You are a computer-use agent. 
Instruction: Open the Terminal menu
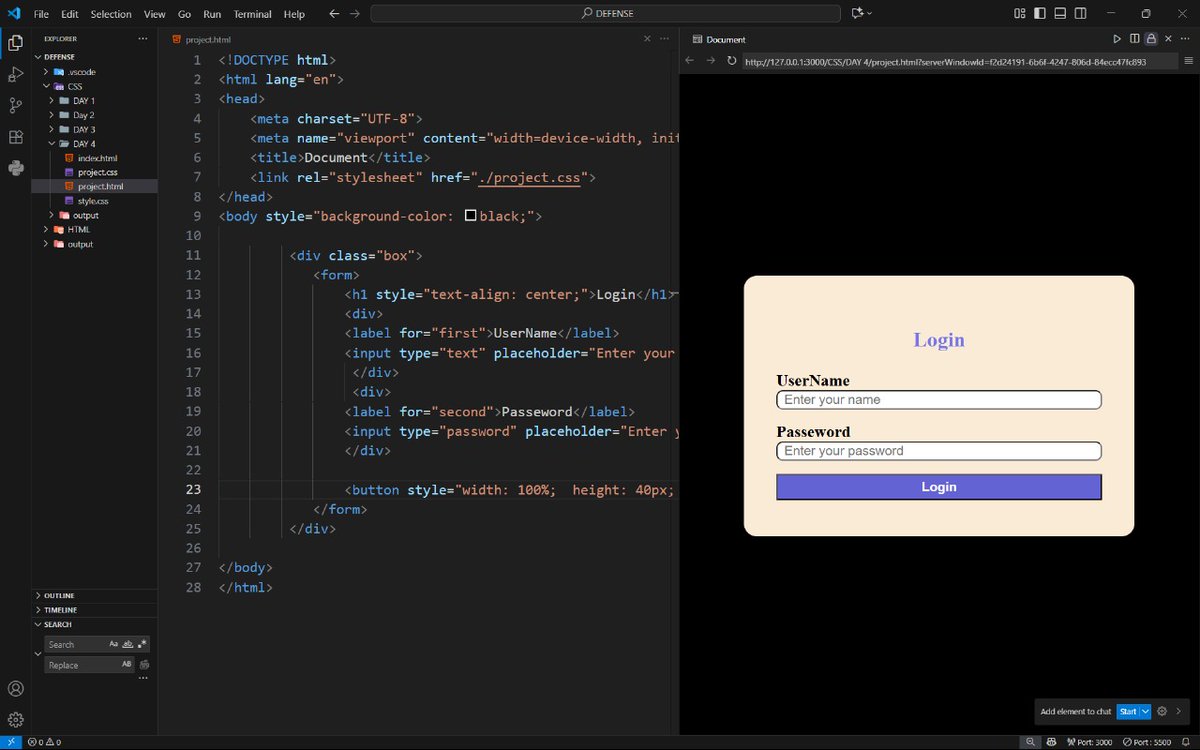coord(252,13)
